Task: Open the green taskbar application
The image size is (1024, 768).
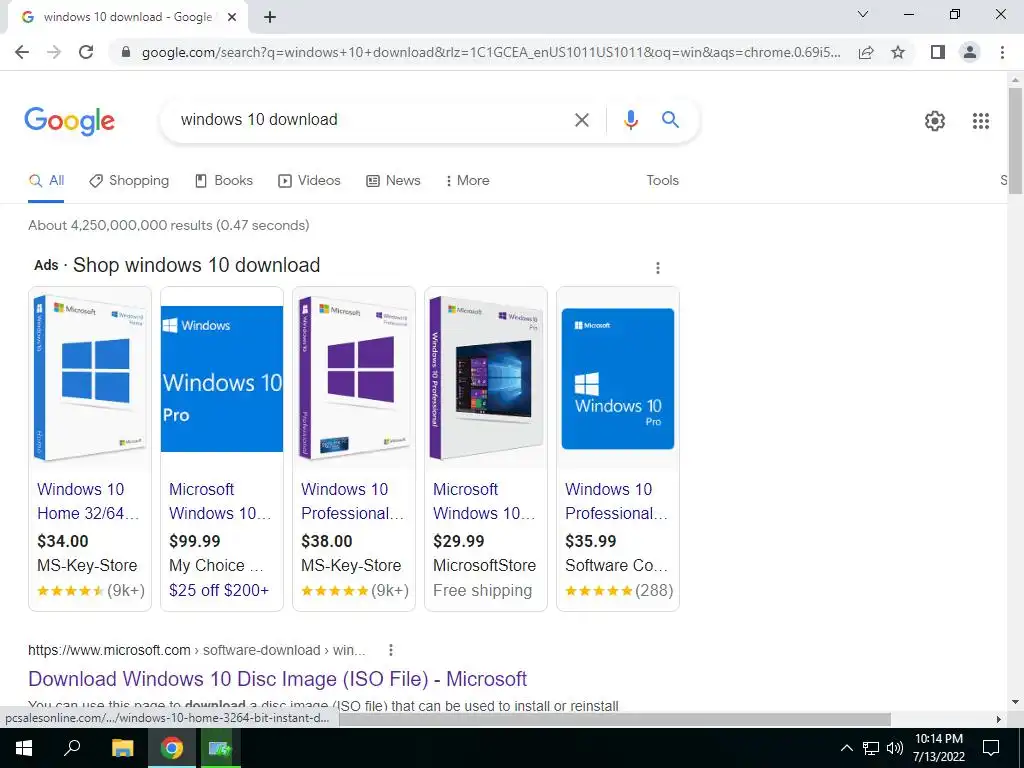Action: tap(220, 748)
